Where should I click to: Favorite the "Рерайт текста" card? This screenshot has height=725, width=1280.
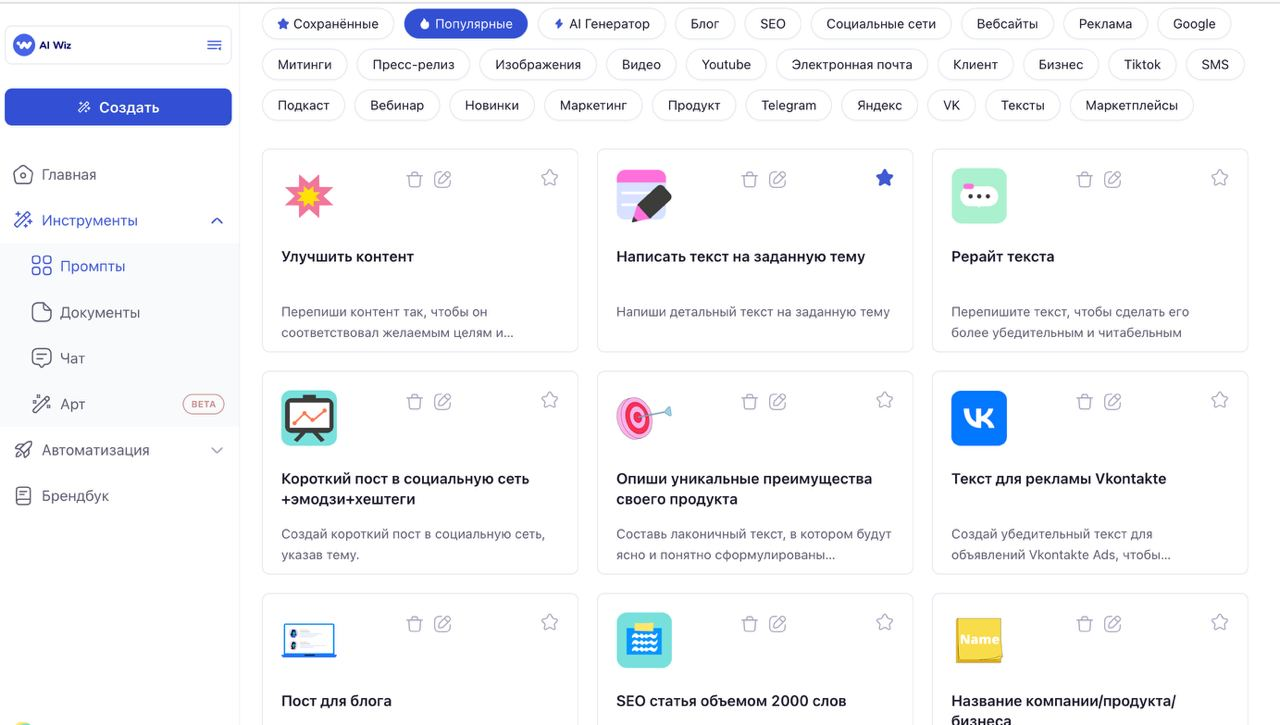(x=1219, y=177)
